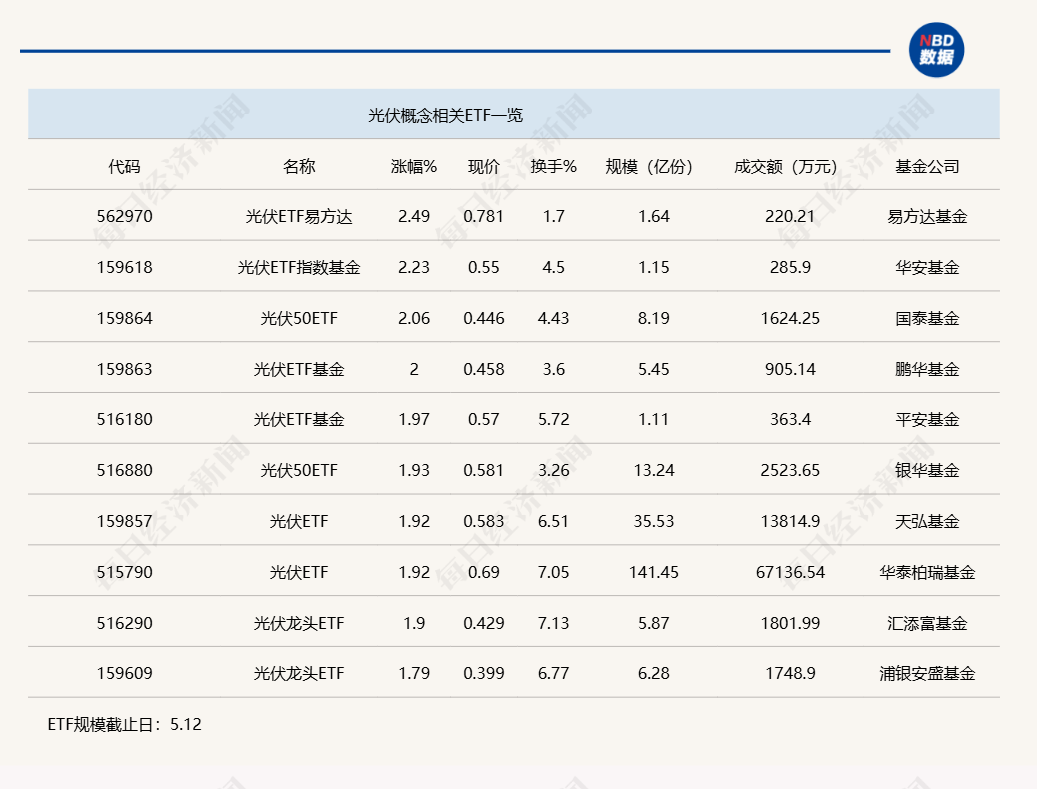Screen dimensions: 1037x789
Task: Select fund company 国泰基金
Action: [927, 319]
